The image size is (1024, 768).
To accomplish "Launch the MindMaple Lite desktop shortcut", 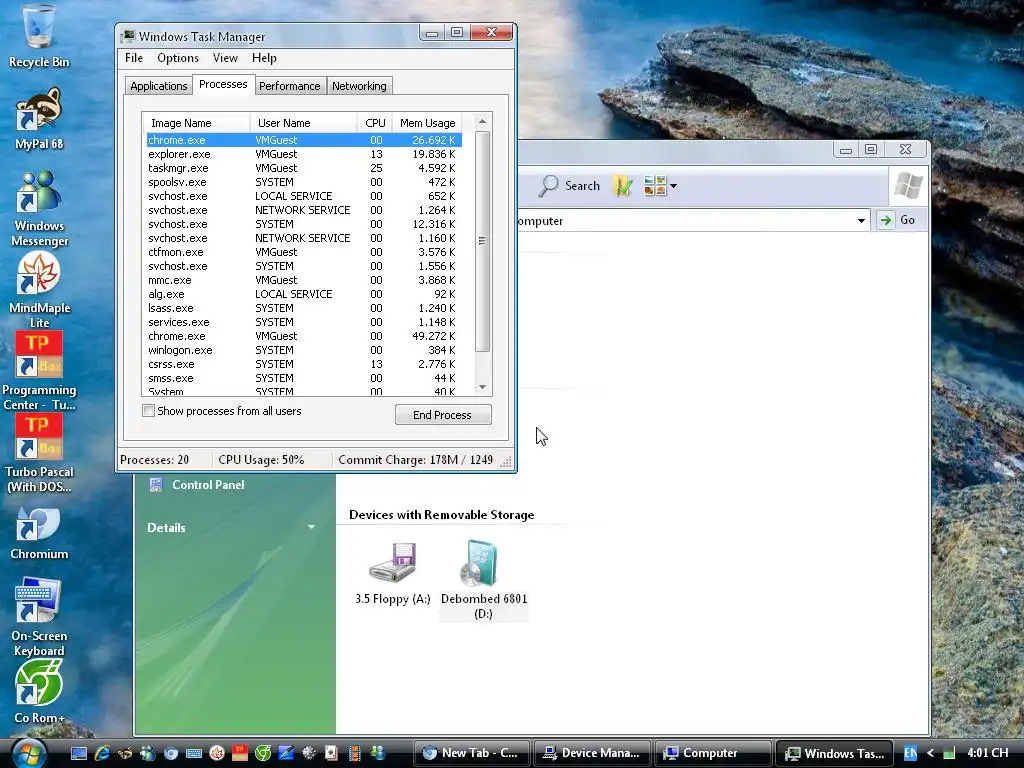I will [39, 291].
